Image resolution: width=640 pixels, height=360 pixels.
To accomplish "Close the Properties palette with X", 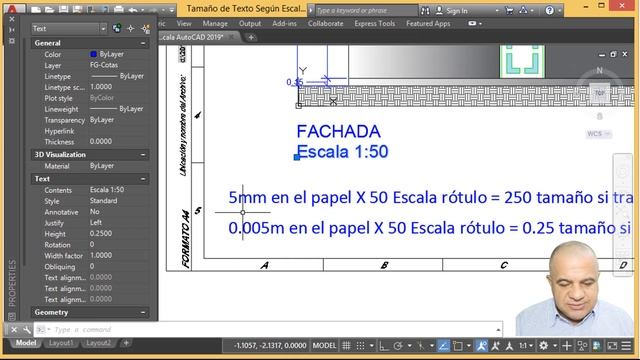I will [x=12, y=19].
